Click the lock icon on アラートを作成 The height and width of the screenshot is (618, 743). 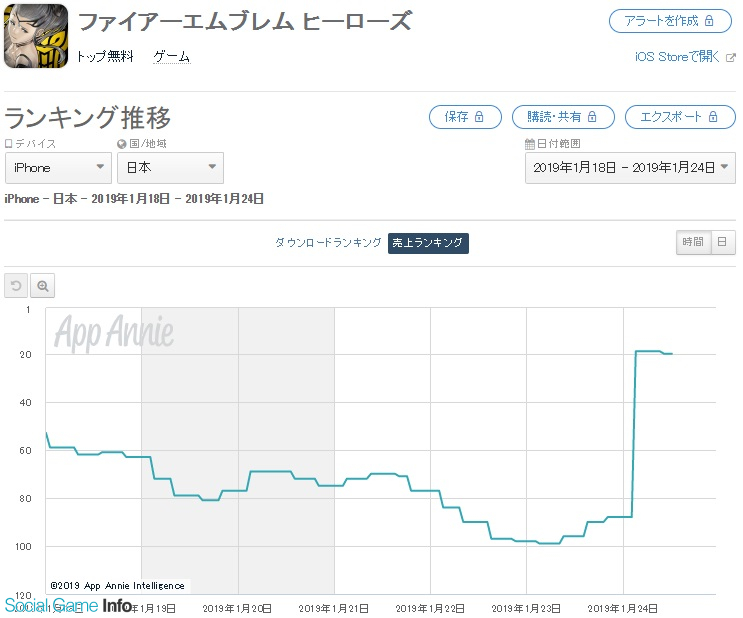(709, 21)
